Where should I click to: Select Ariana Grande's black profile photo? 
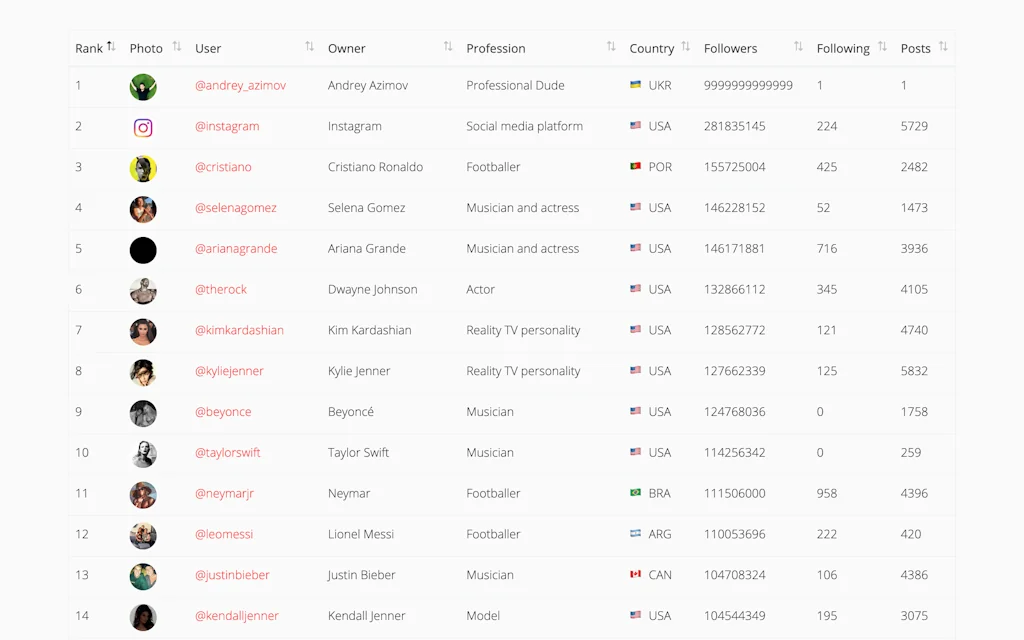[143, 250]
